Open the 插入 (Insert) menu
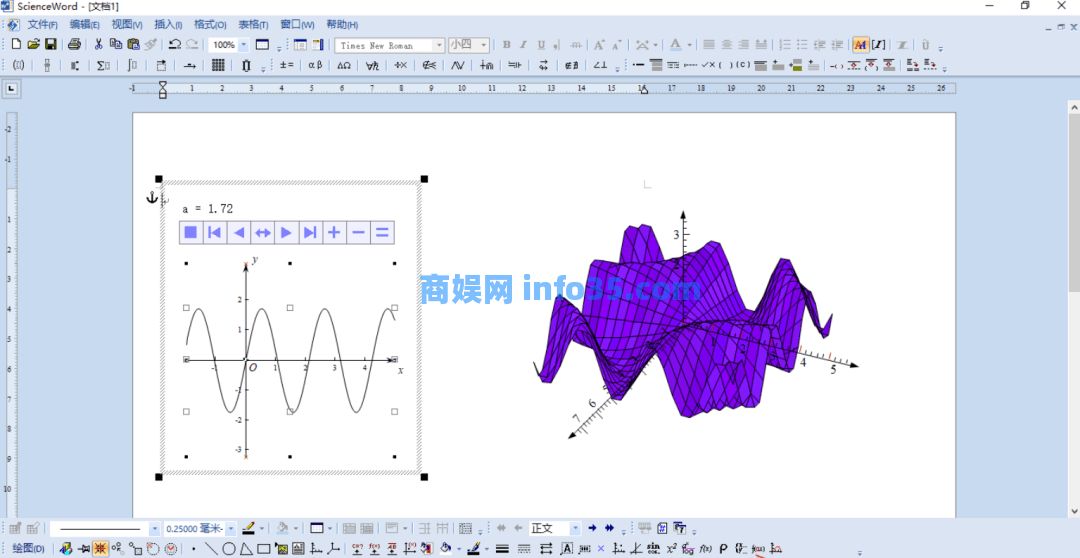 tap(168, 24)
